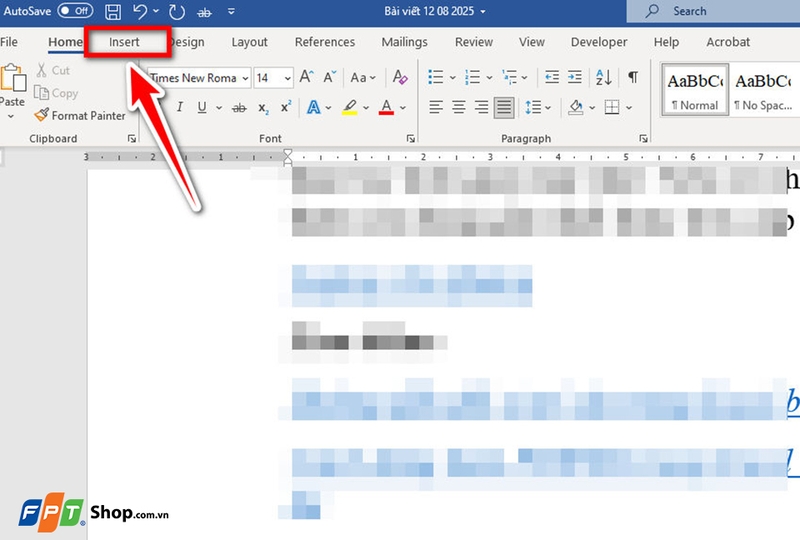The image size is (800, 540).
Task: Increase font size with the grow icon
Action: pos(307,77)
